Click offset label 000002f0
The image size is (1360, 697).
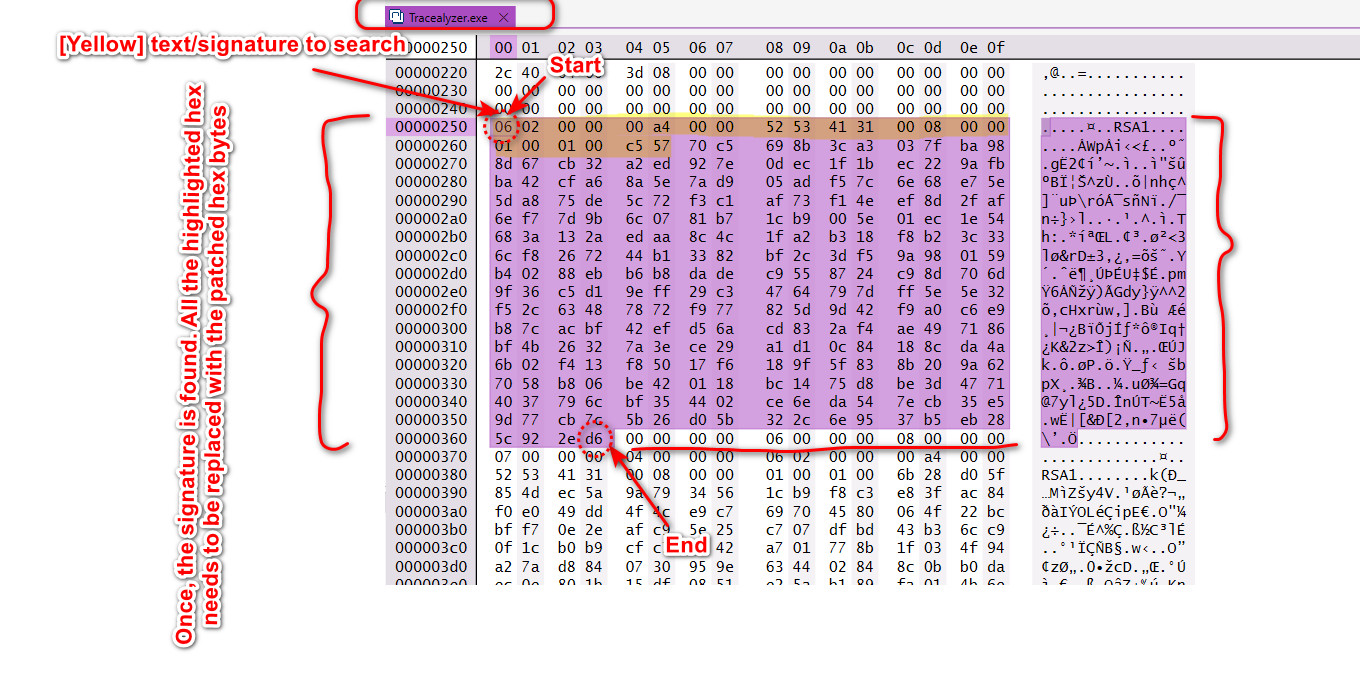coord(431,310)
